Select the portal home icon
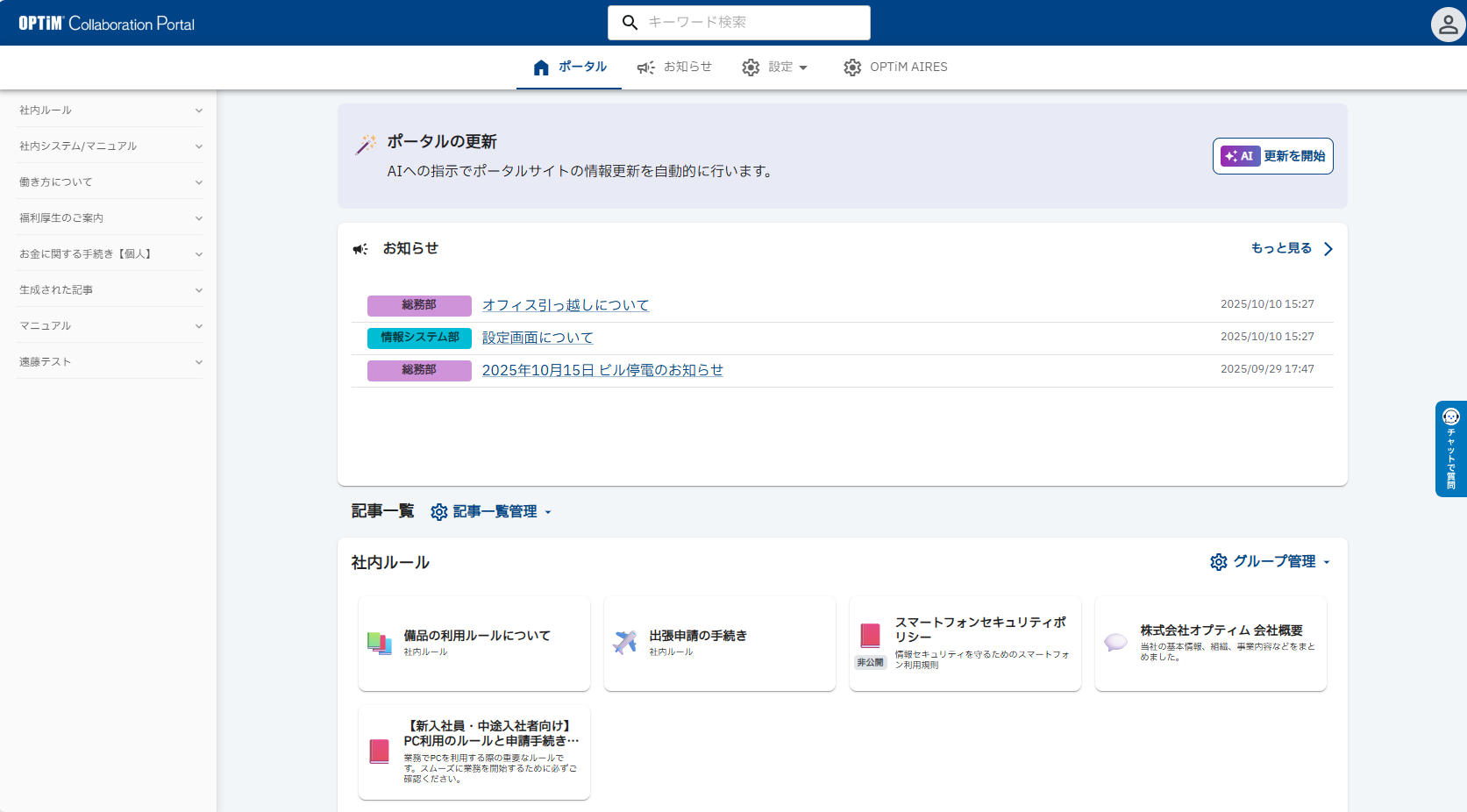 click(x=541, y=66)
